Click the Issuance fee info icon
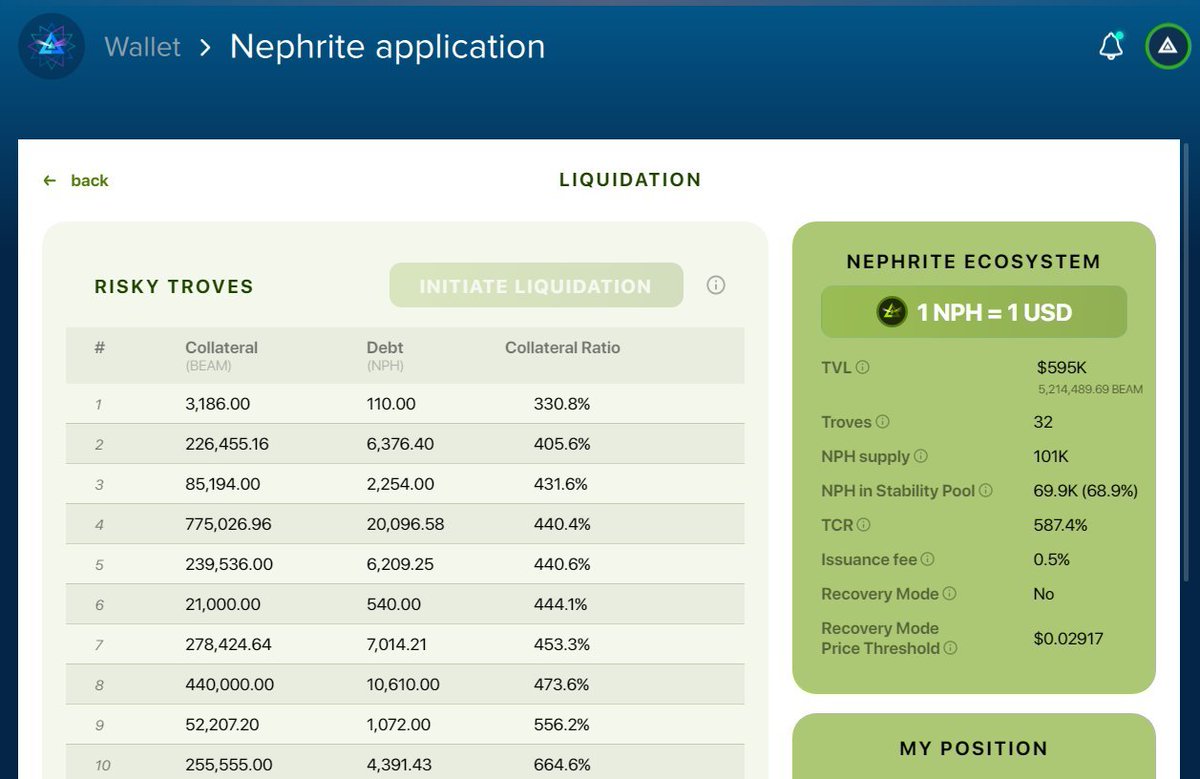 click(x=927, y=559)
